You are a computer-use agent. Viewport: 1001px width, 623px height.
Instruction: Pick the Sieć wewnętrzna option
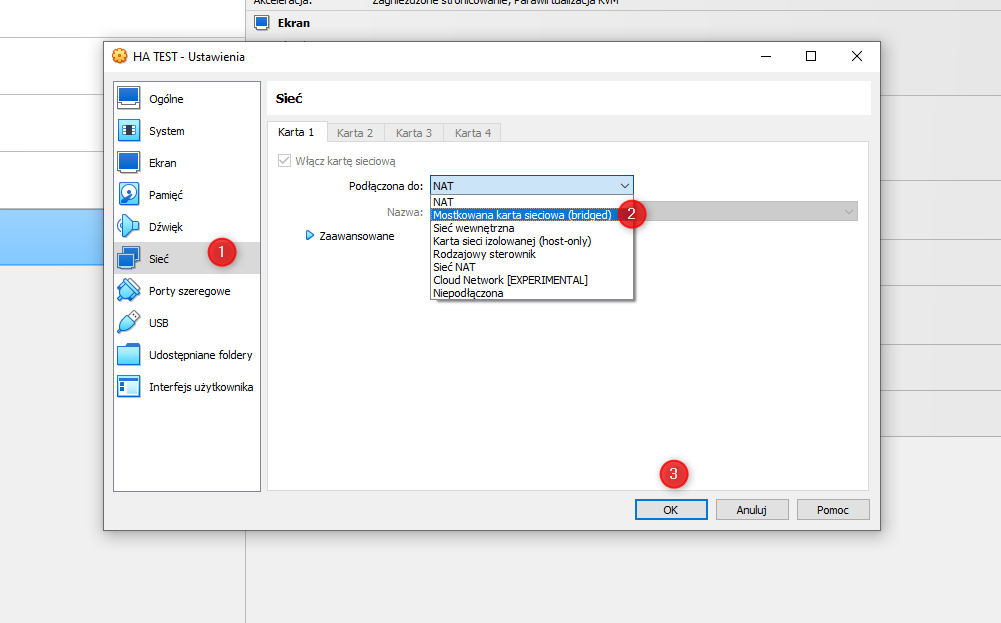474,228
